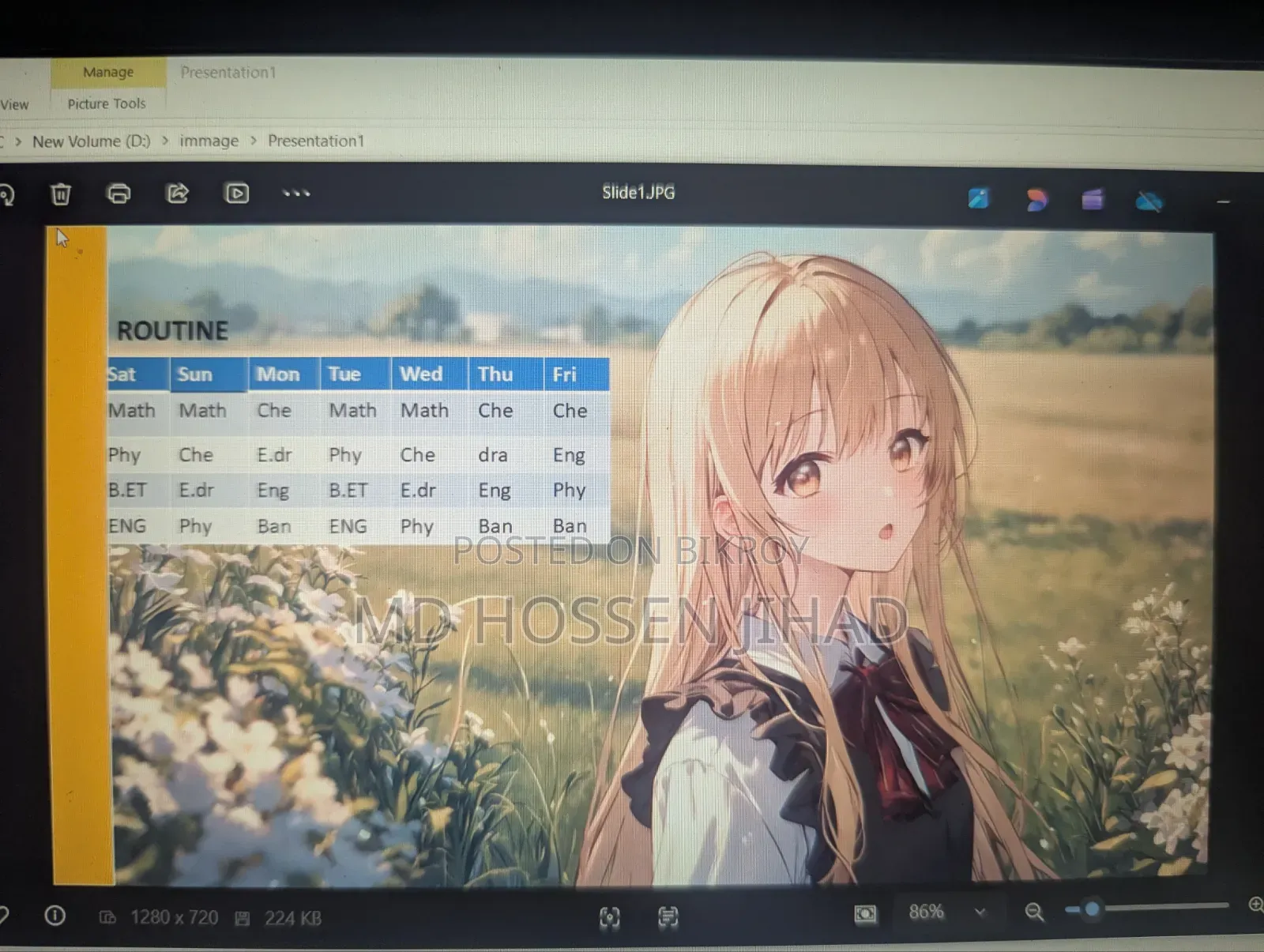Launch Microsoft Designer from the toolbar

coord(1036,200)
